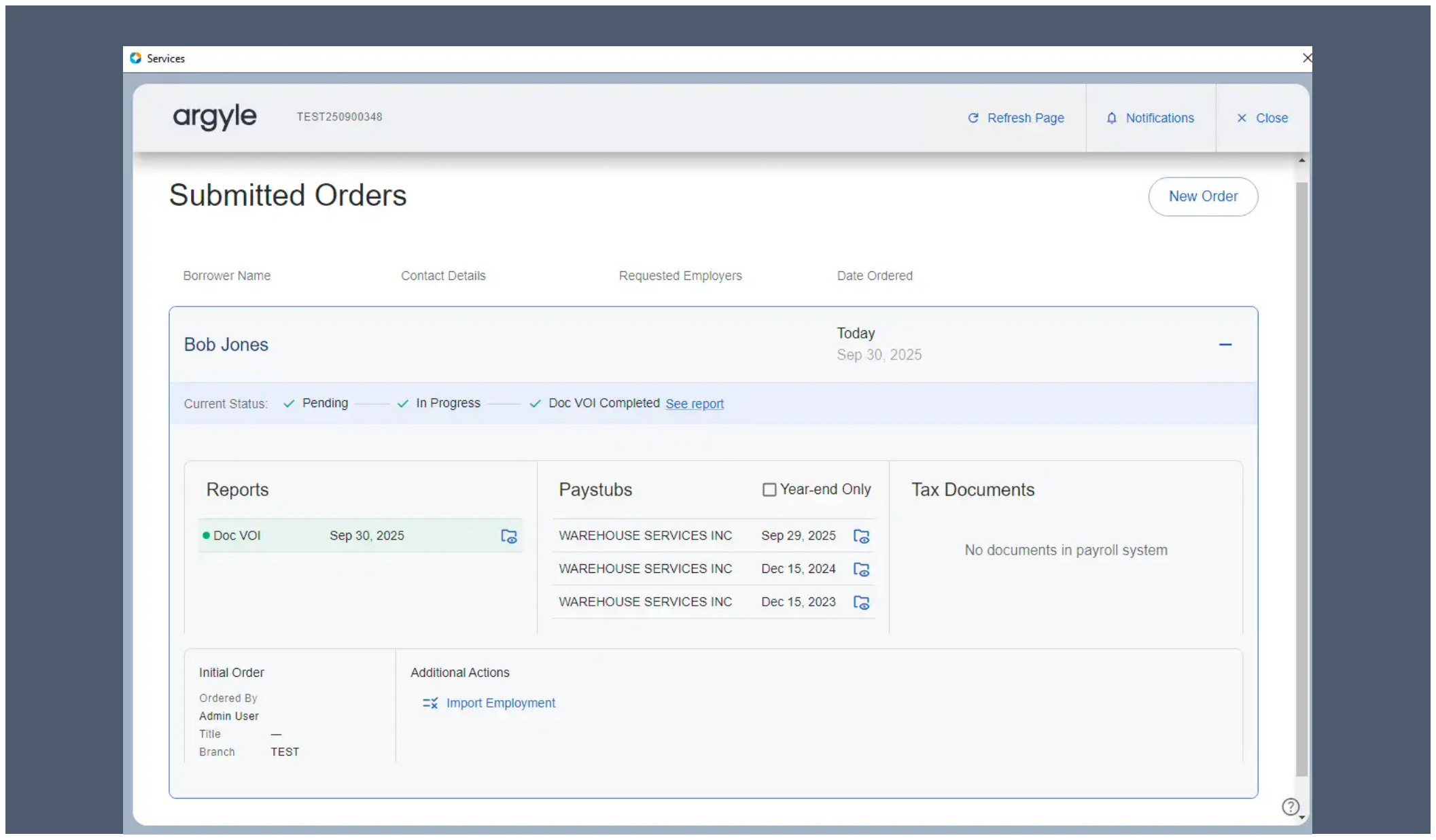The width and height of the screenshot is (1436, 840).
Task: Open the help icon at bottom right
Action: [1291, 807]
